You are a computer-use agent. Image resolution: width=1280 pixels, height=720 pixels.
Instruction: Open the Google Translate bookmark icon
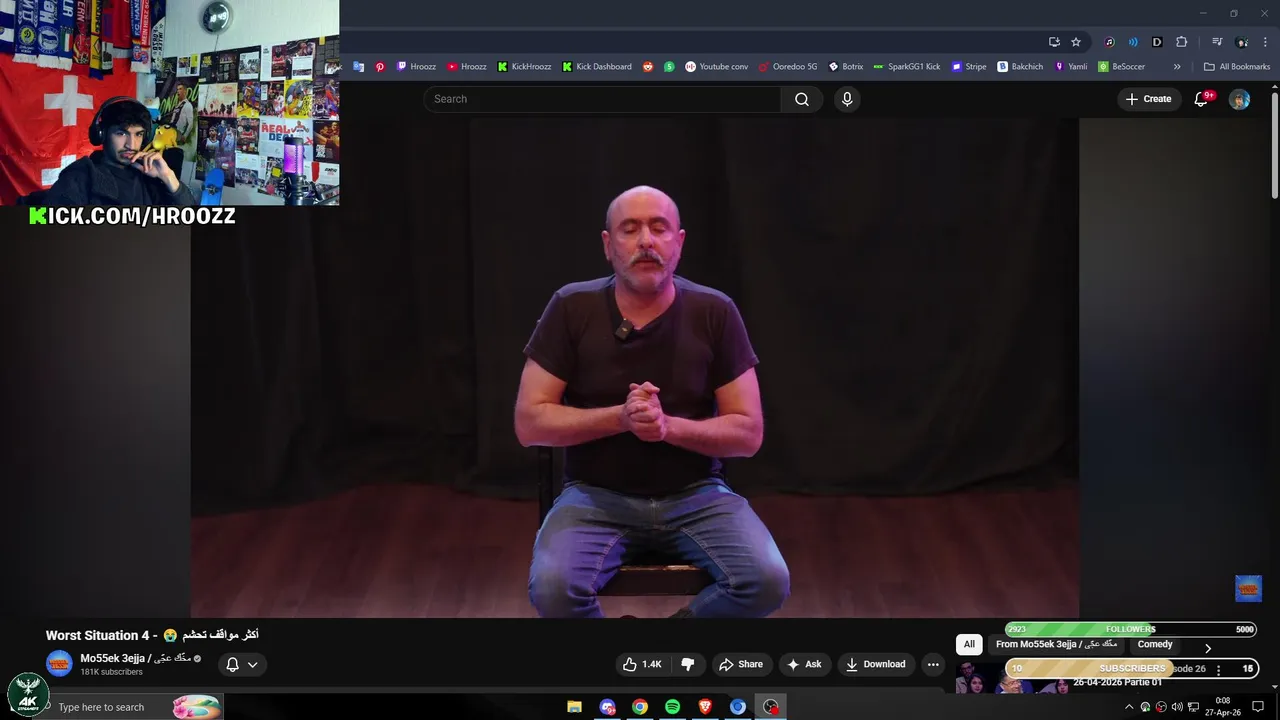point(359,67)
